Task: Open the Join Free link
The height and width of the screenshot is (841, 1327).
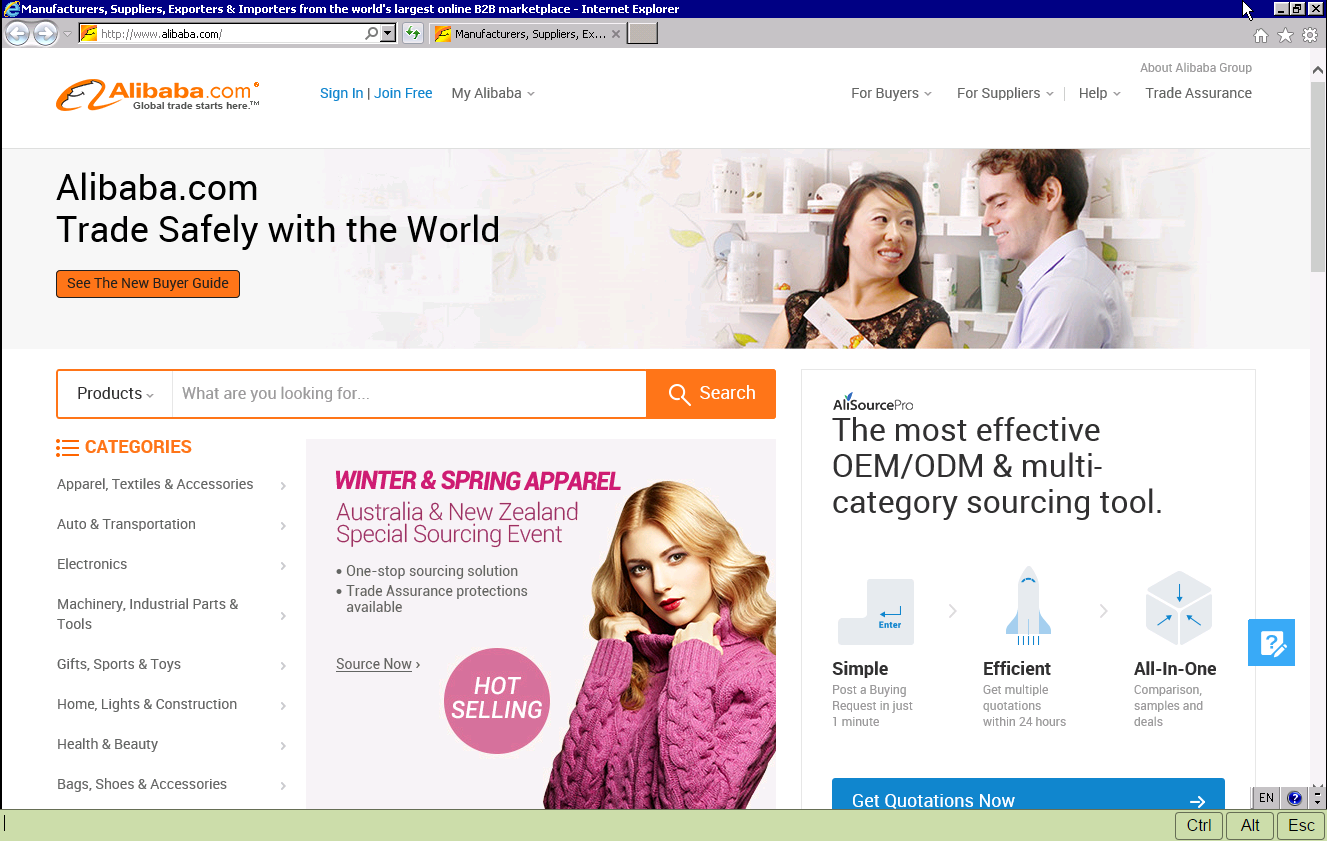Action: tap(403, 93)
